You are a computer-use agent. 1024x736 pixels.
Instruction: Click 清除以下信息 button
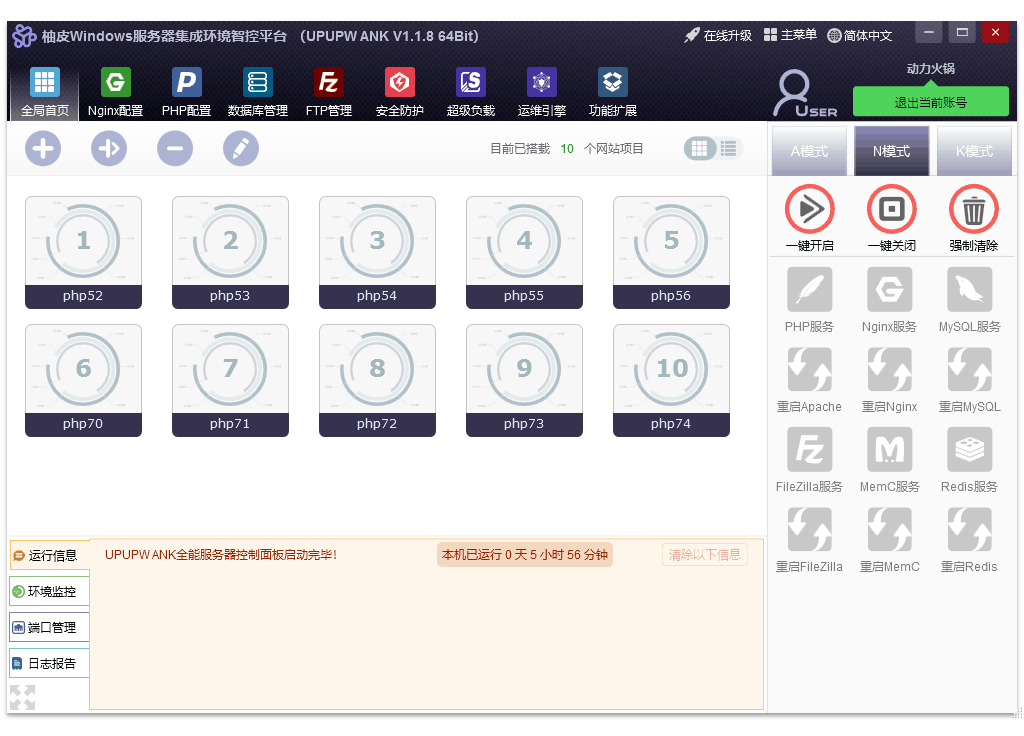pos(705,555)
